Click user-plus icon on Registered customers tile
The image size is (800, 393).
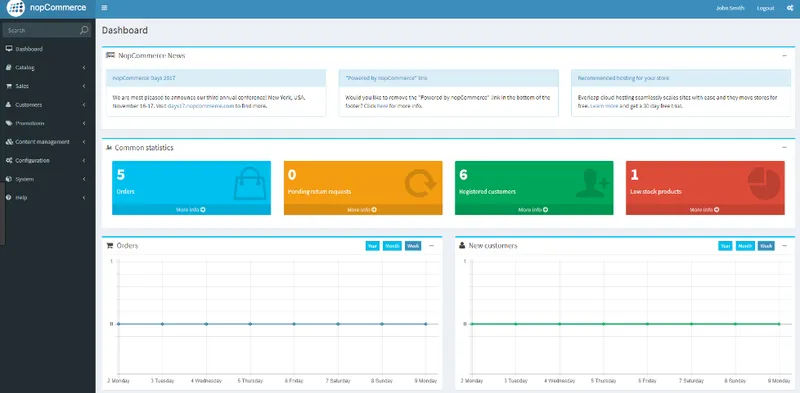coord(592,184)
